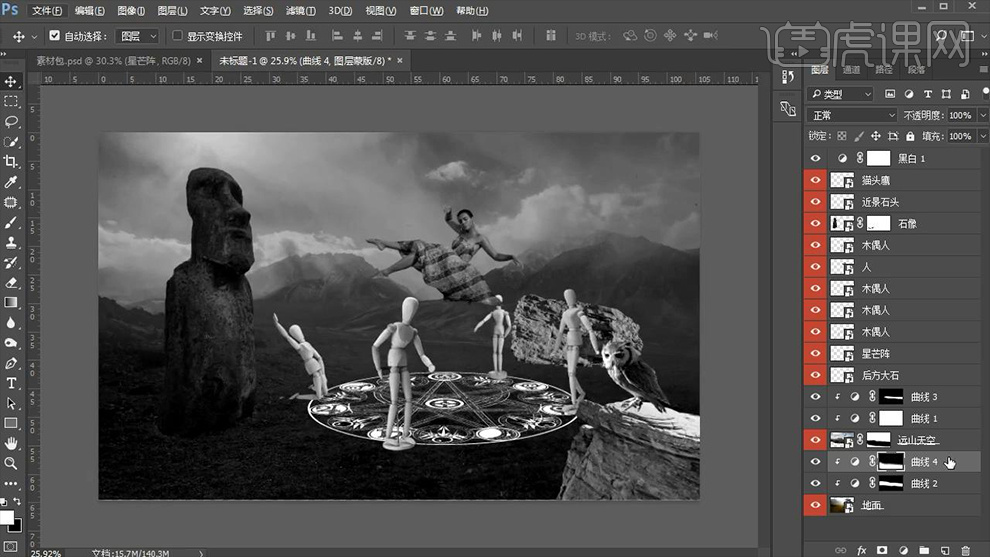Select the History Brush tool
This screenshot has width=990, height=557.
(11, 263)
